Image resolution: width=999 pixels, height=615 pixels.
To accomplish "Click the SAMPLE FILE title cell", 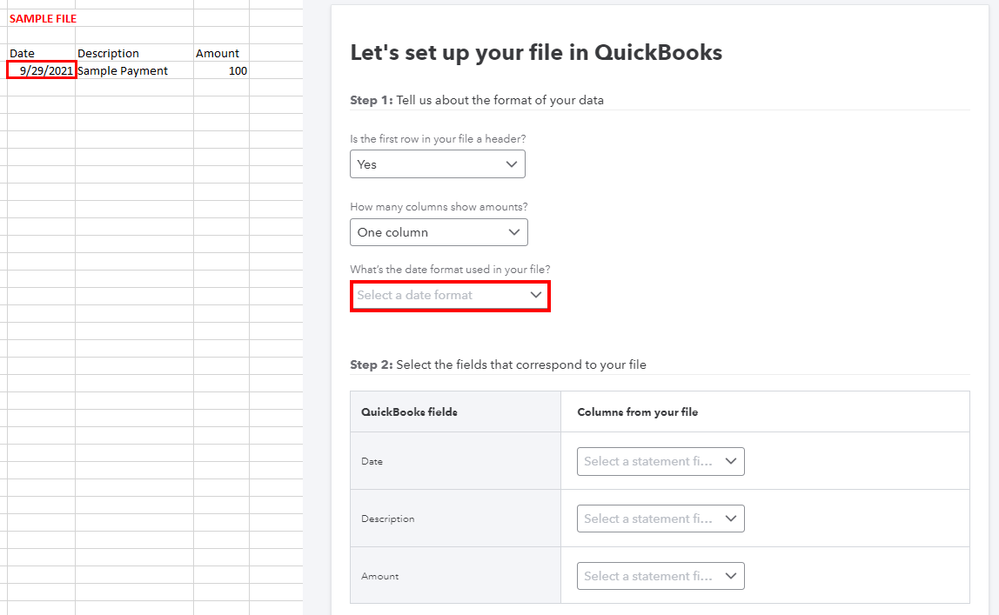I will (x=42, y=18).
